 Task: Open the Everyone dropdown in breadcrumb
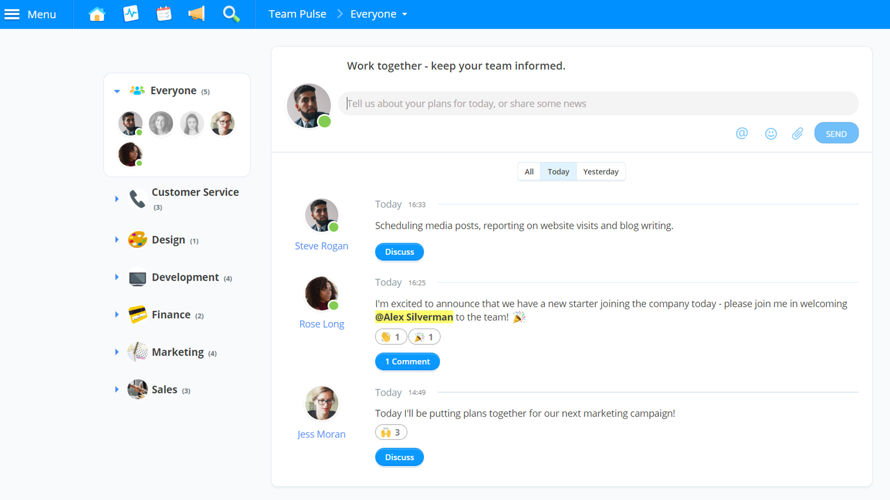(x=379, y=14)
